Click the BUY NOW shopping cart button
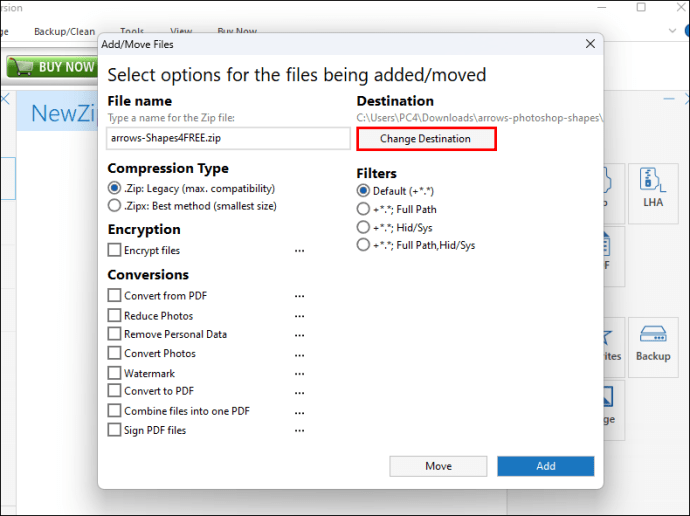The width and height of the screenshot is (690, 516). pyautogui.click(x=51, y=67)
